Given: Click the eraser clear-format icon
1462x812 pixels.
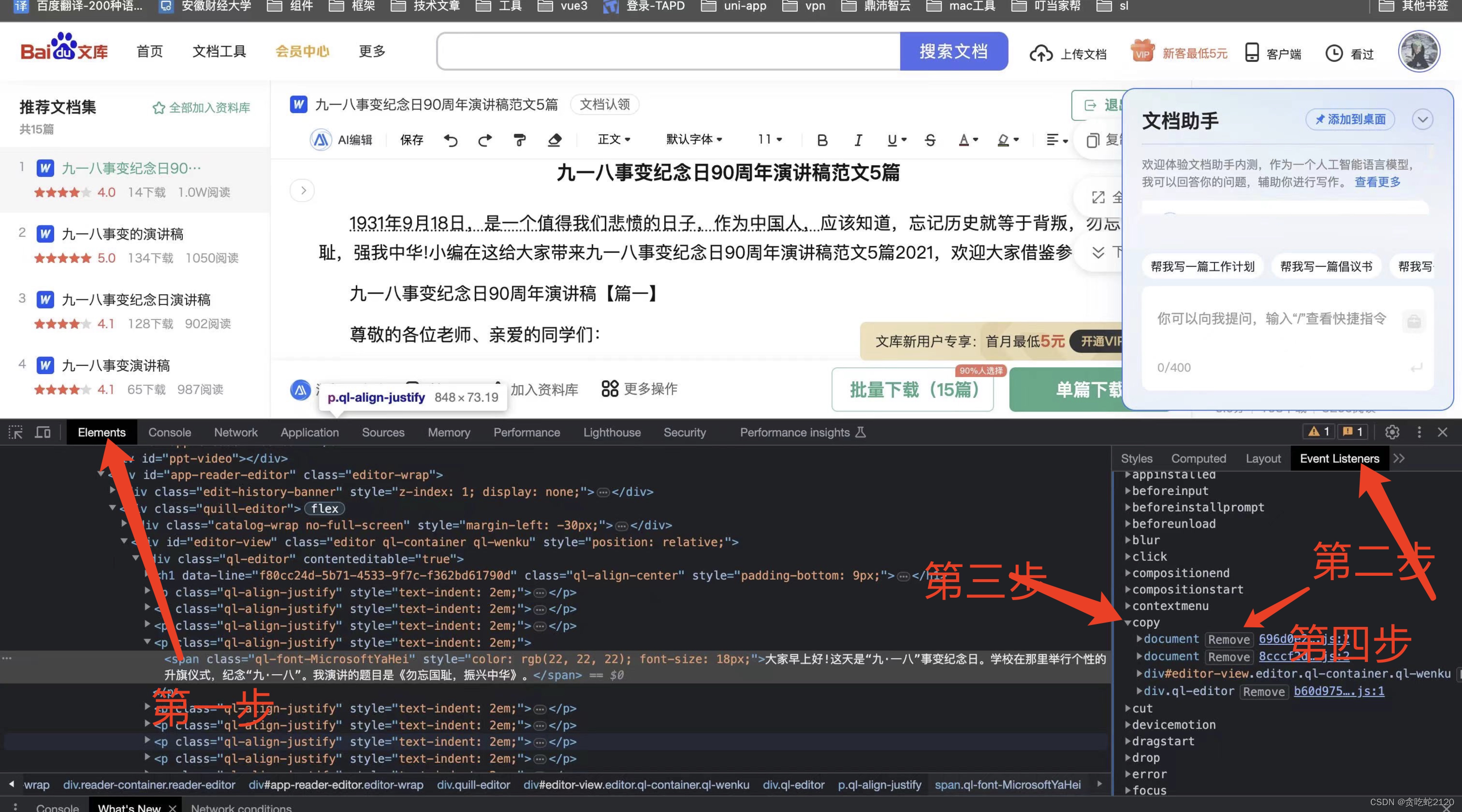Looking at the screenshot, I should [x=555, y=140].
